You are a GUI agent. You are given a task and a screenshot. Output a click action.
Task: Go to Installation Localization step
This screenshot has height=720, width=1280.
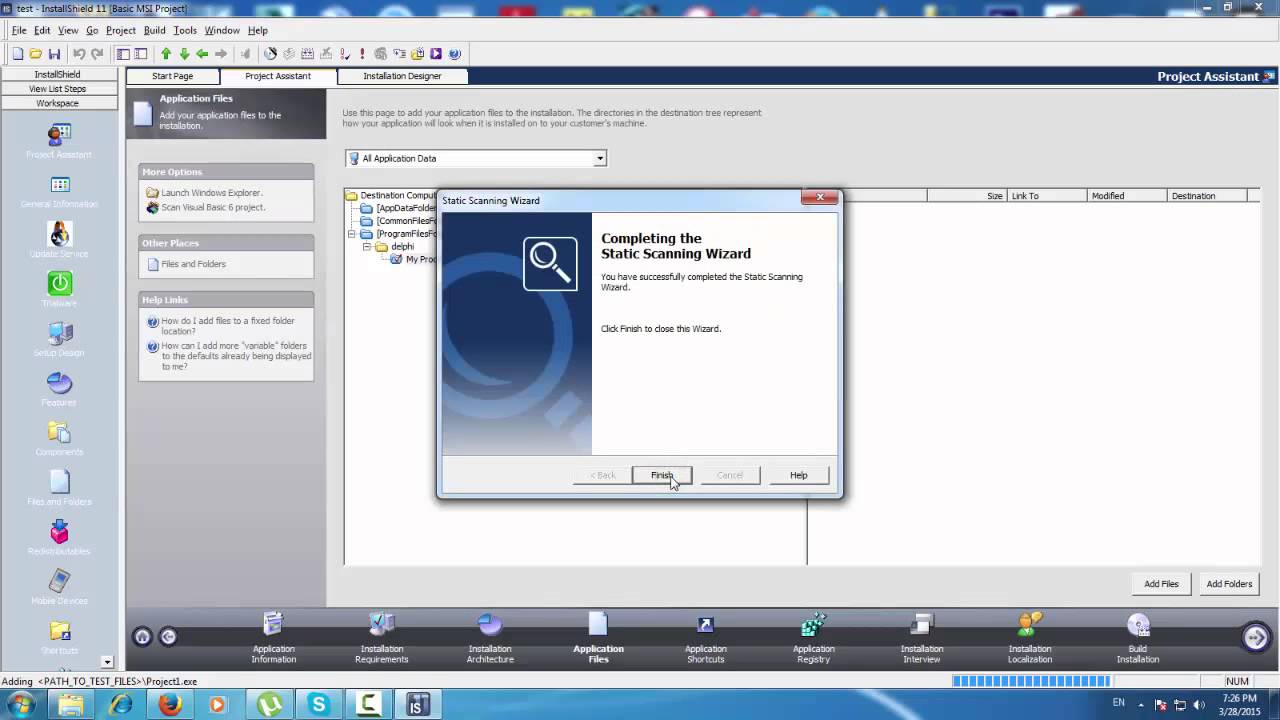[x=1029, y=638]
